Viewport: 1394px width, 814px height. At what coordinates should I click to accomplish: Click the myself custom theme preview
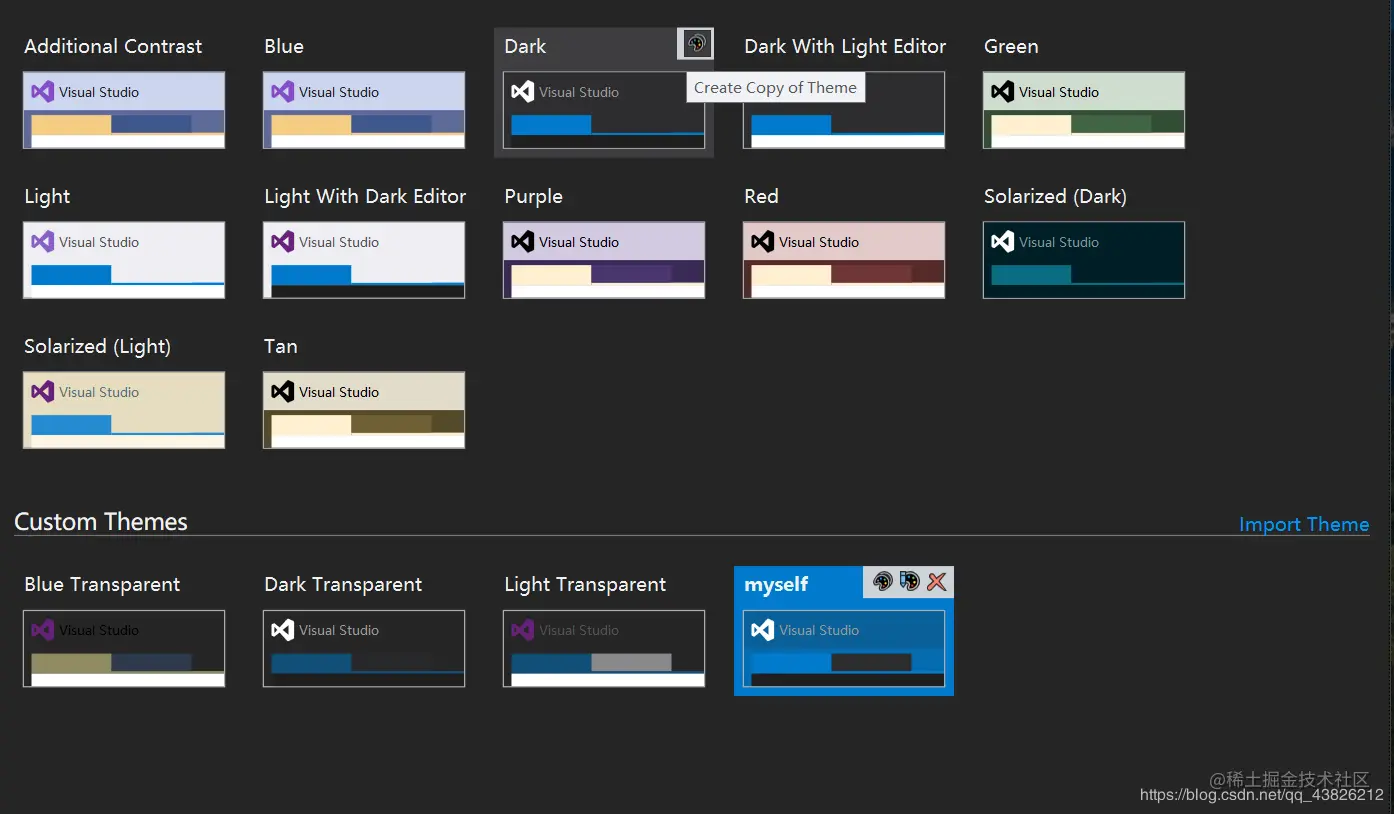pyautogui.click(x=844, y=649)
